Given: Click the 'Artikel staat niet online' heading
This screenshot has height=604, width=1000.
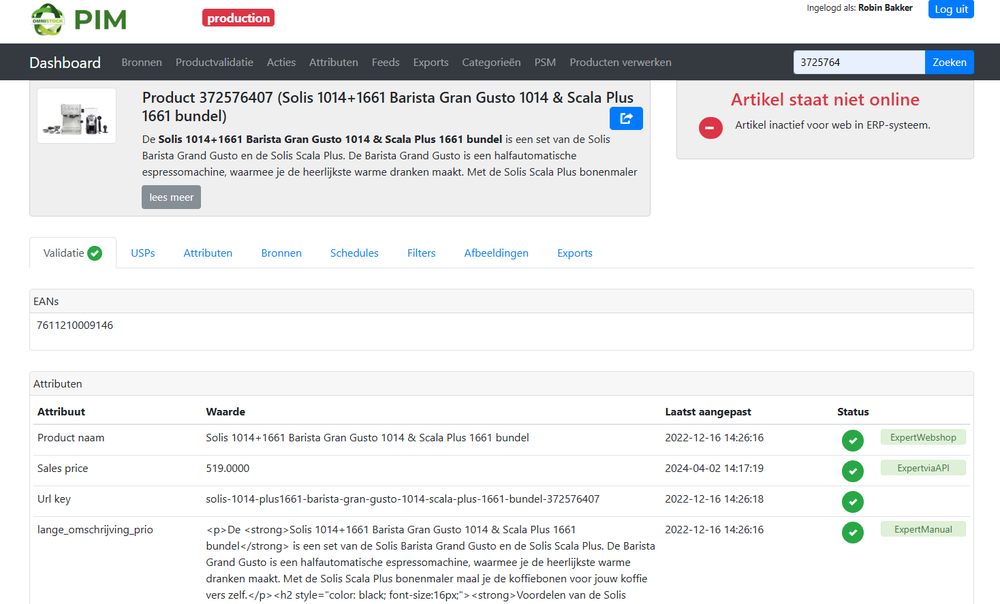Looking at the screenshot, I should click(825, 99).
